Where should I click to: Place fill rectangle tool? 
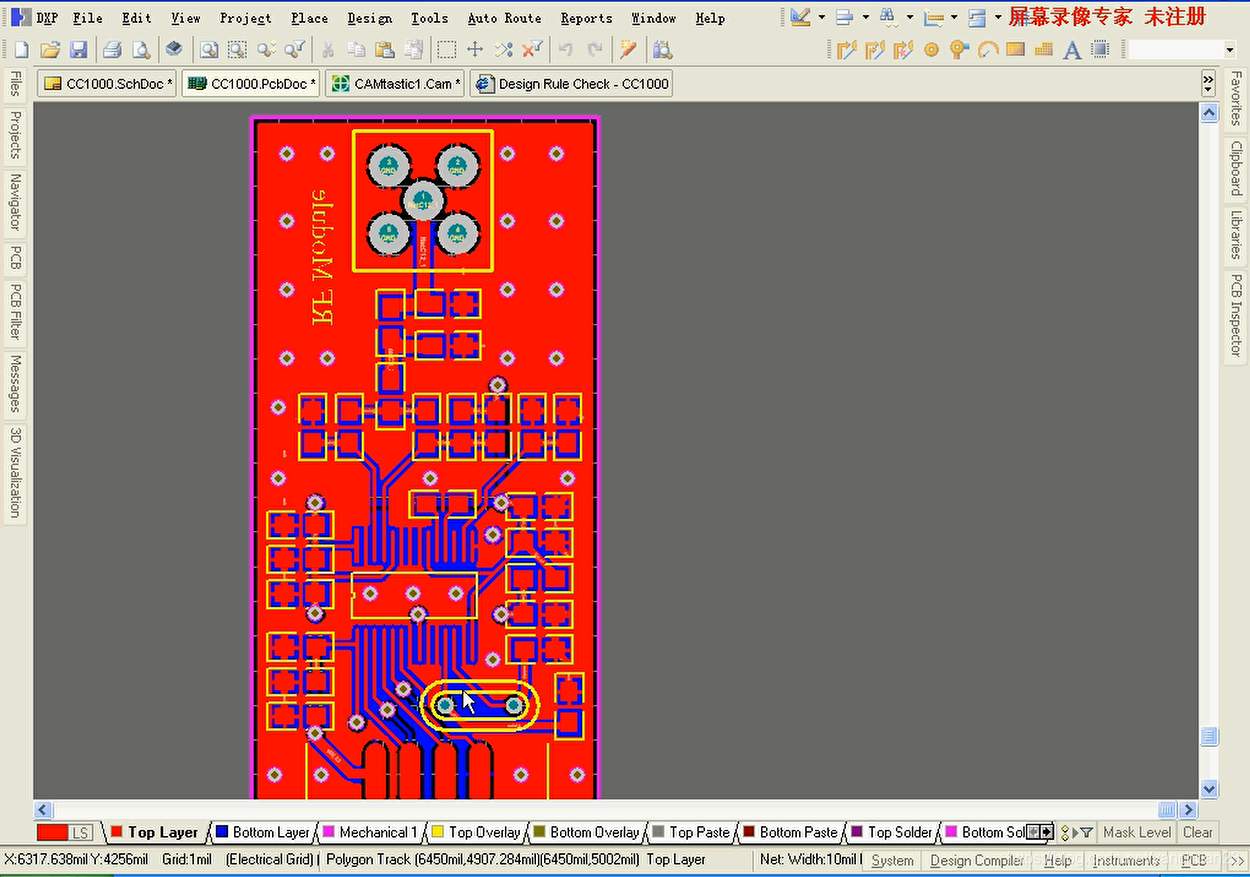[x=1016, y=49]
